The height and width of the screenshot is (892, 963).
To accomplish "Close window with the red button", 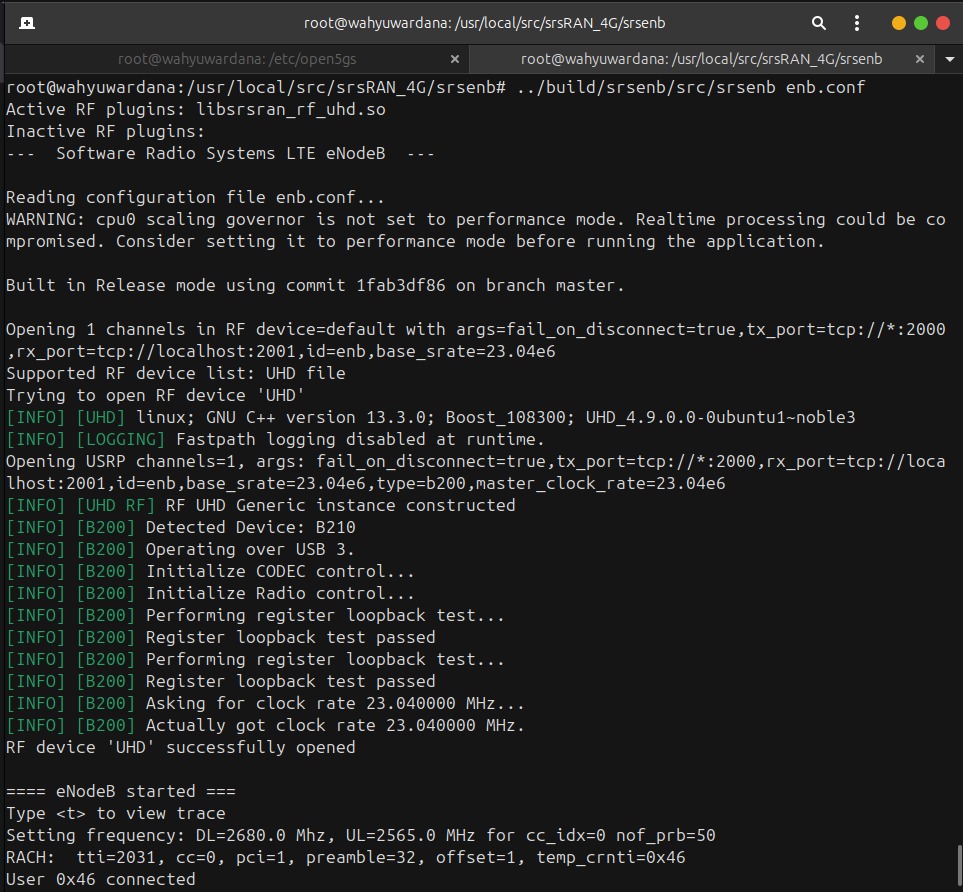I will (943, 23).
